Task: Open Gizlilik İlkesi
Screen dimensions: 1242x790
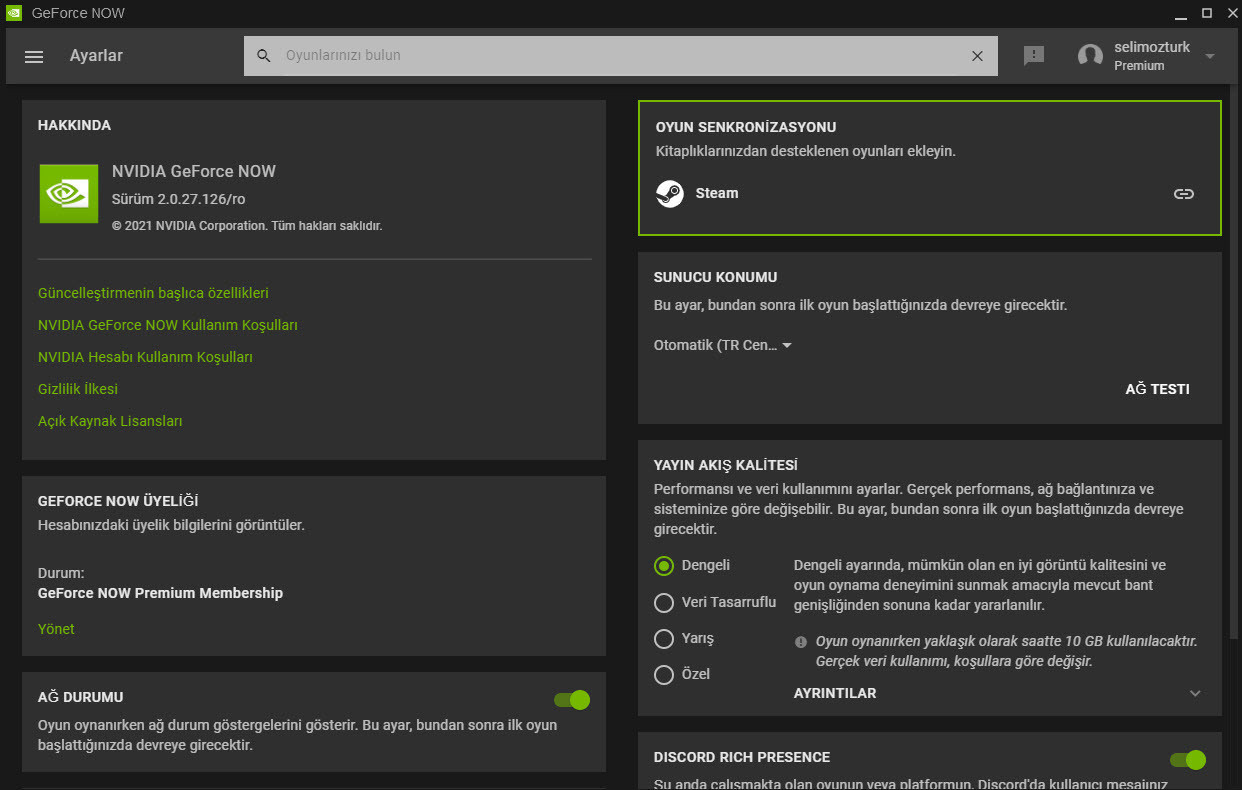Action: pos(79,388)
